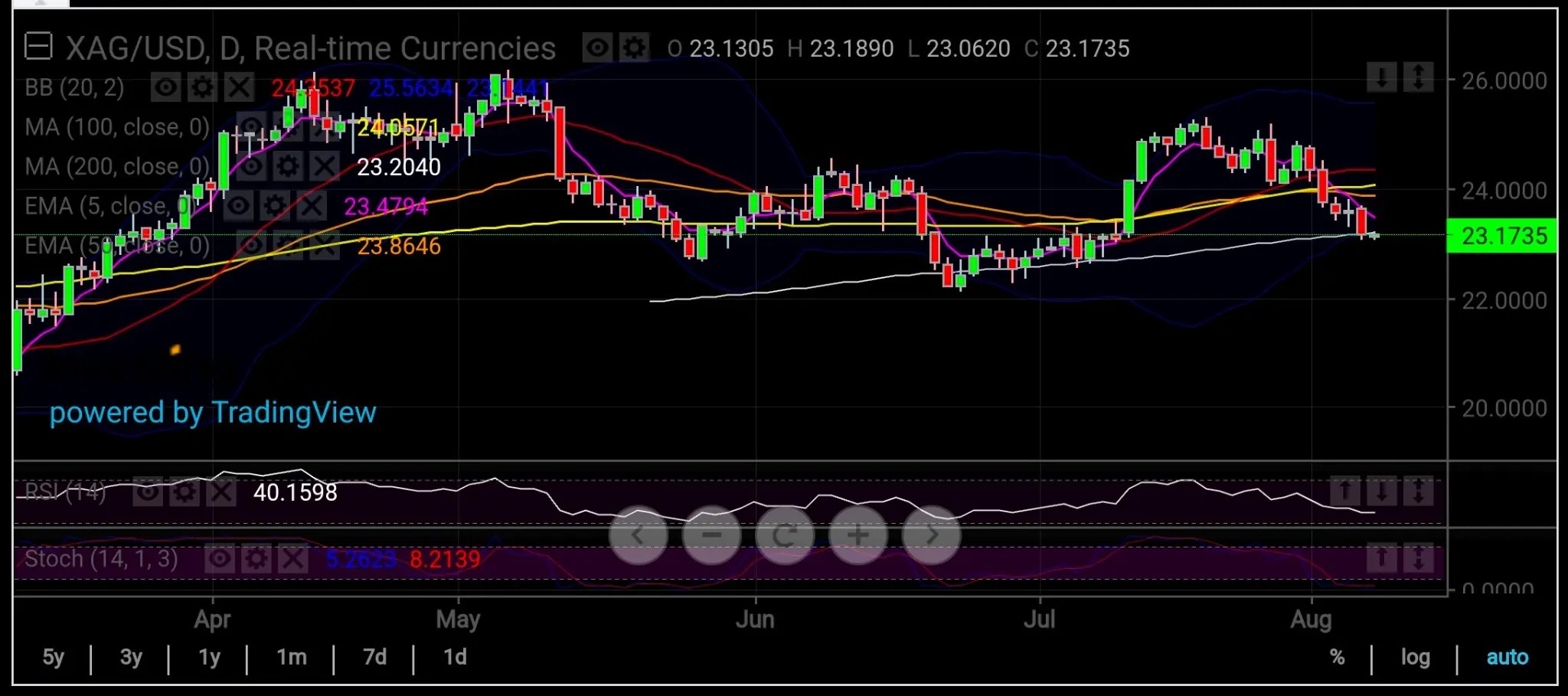Image resolution: width=1568 pixels, height=696 pixels.
Task: Collapse the XAG/USD legend box icon
Action: point(38,47)
